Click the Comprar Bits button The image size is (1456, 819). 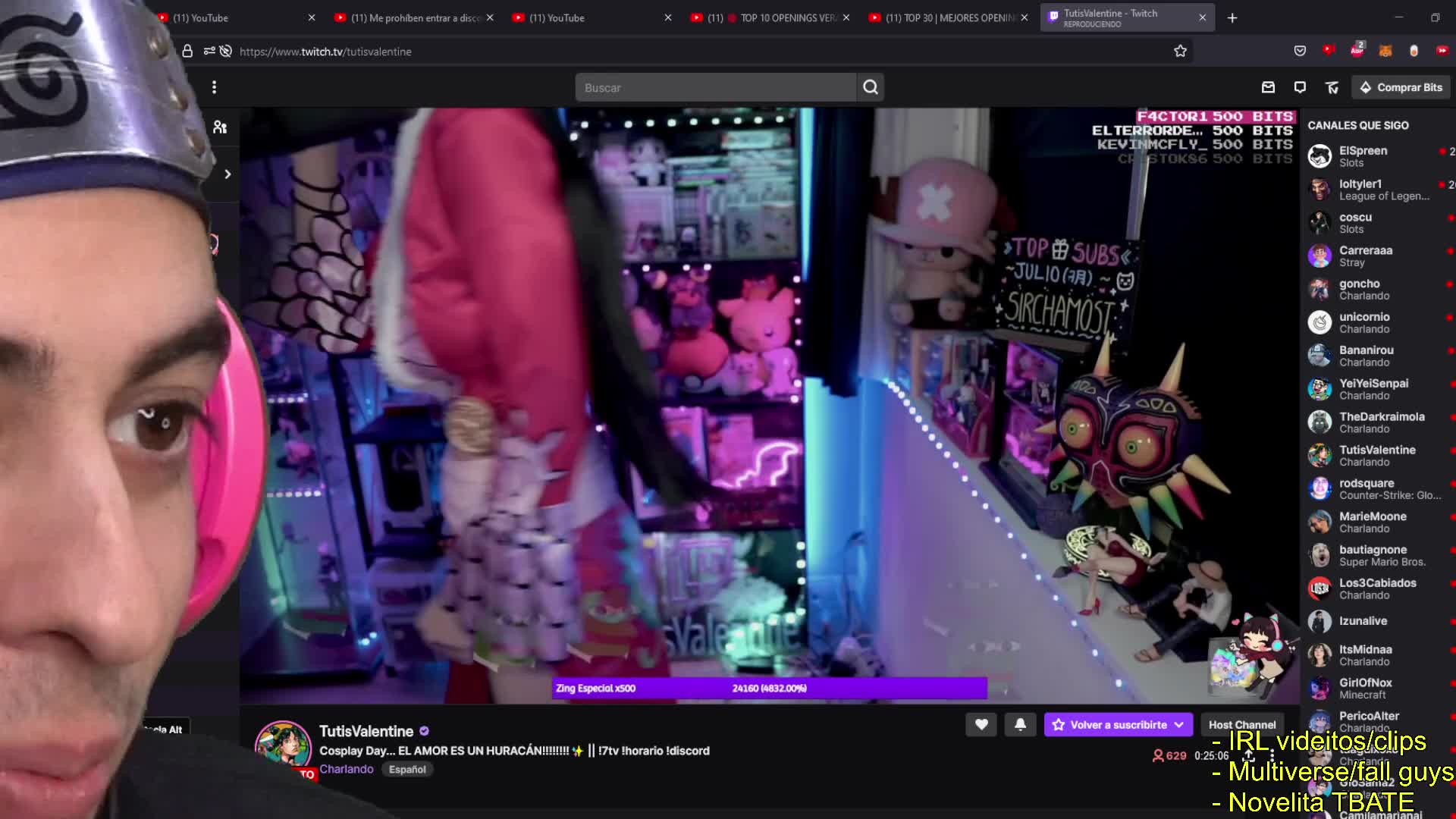(1401, 87)
